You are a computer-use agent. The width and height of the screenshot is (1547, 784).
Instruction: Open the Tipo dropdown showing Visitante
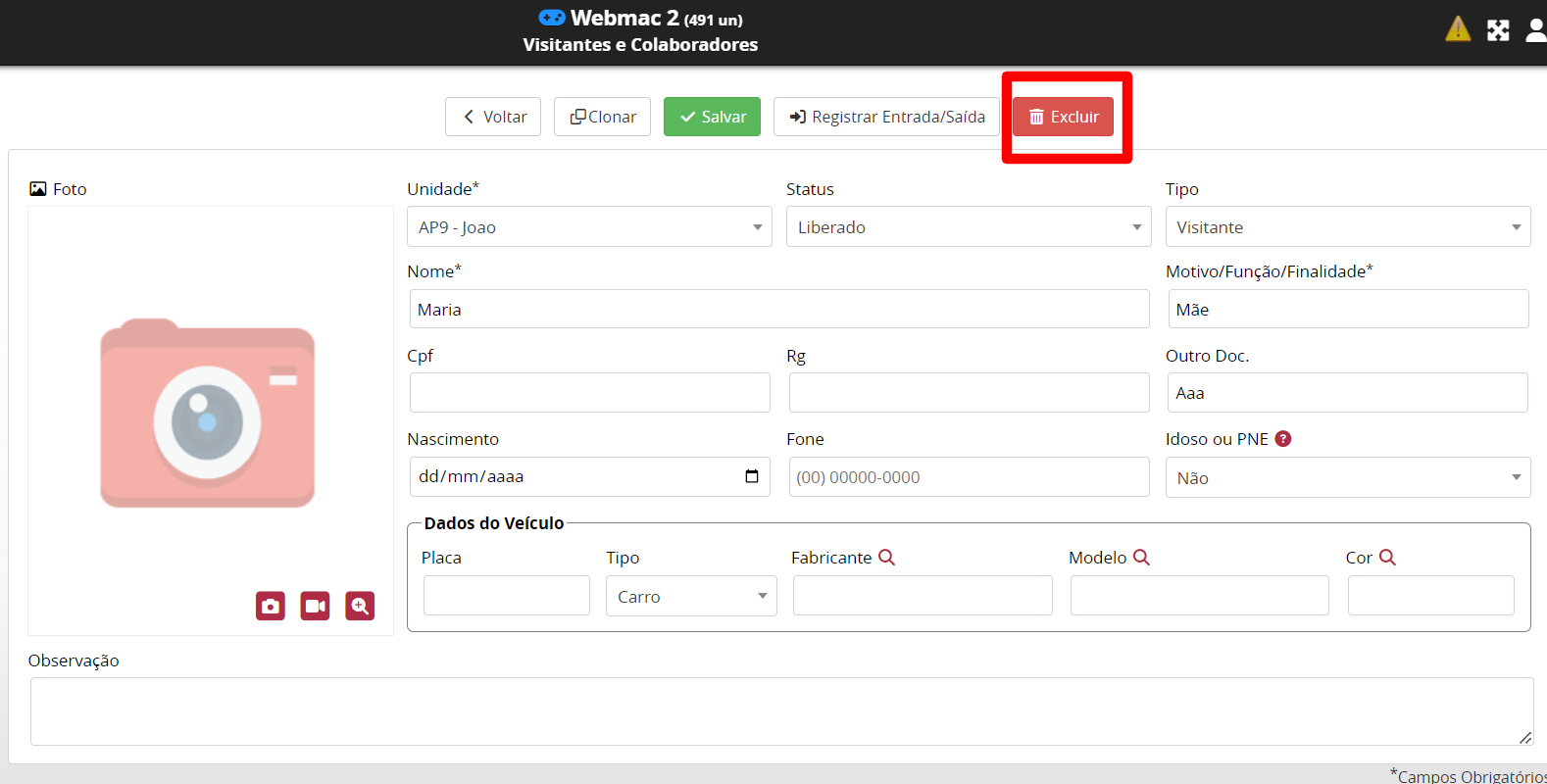[x=1347, y=227]
